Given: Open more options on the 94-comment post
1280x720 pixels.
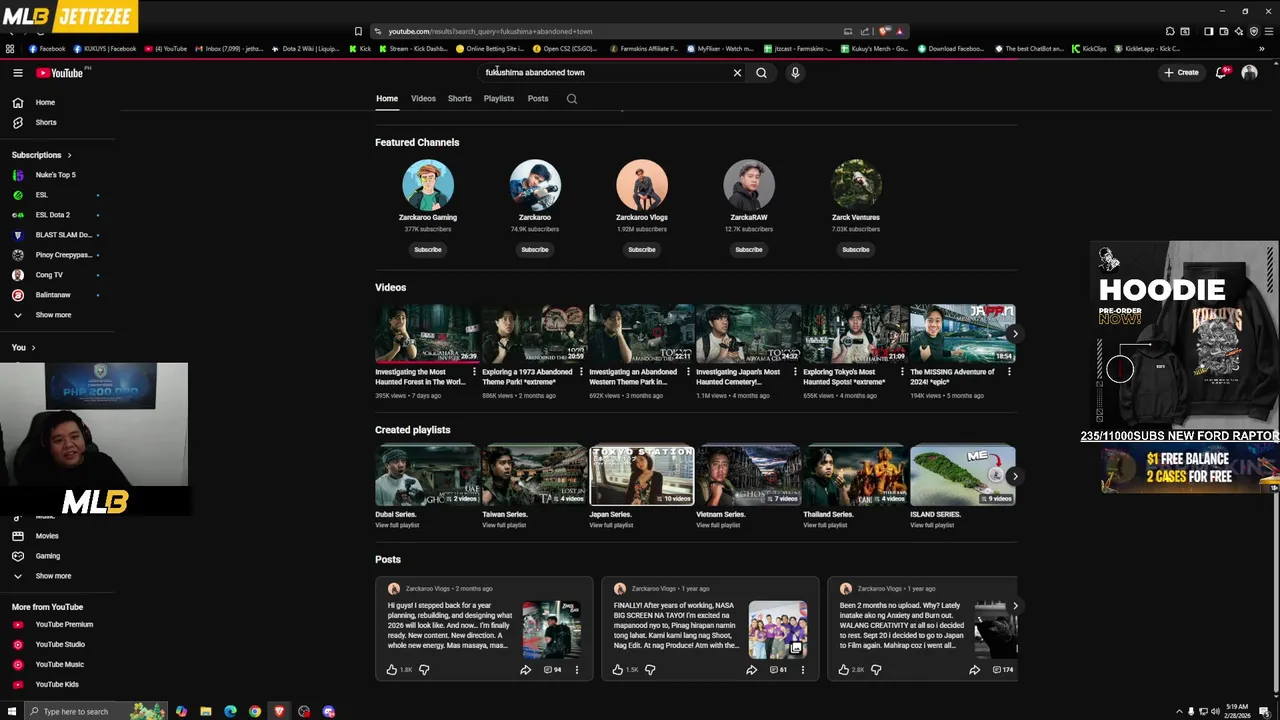Looking at the screenshot, I should [x=577, y=670].
